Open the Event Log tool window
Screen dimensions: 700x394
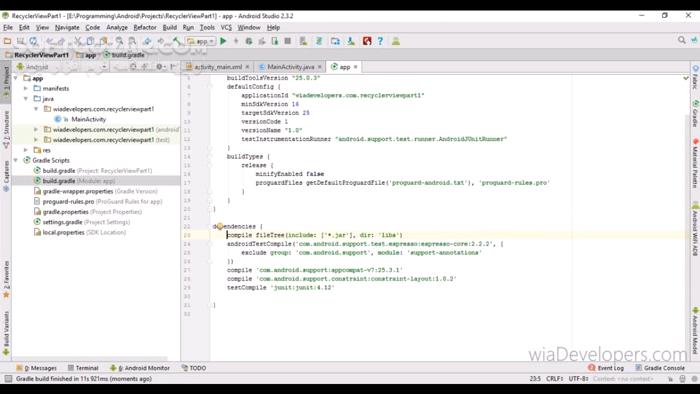click(x=606, y=368)
